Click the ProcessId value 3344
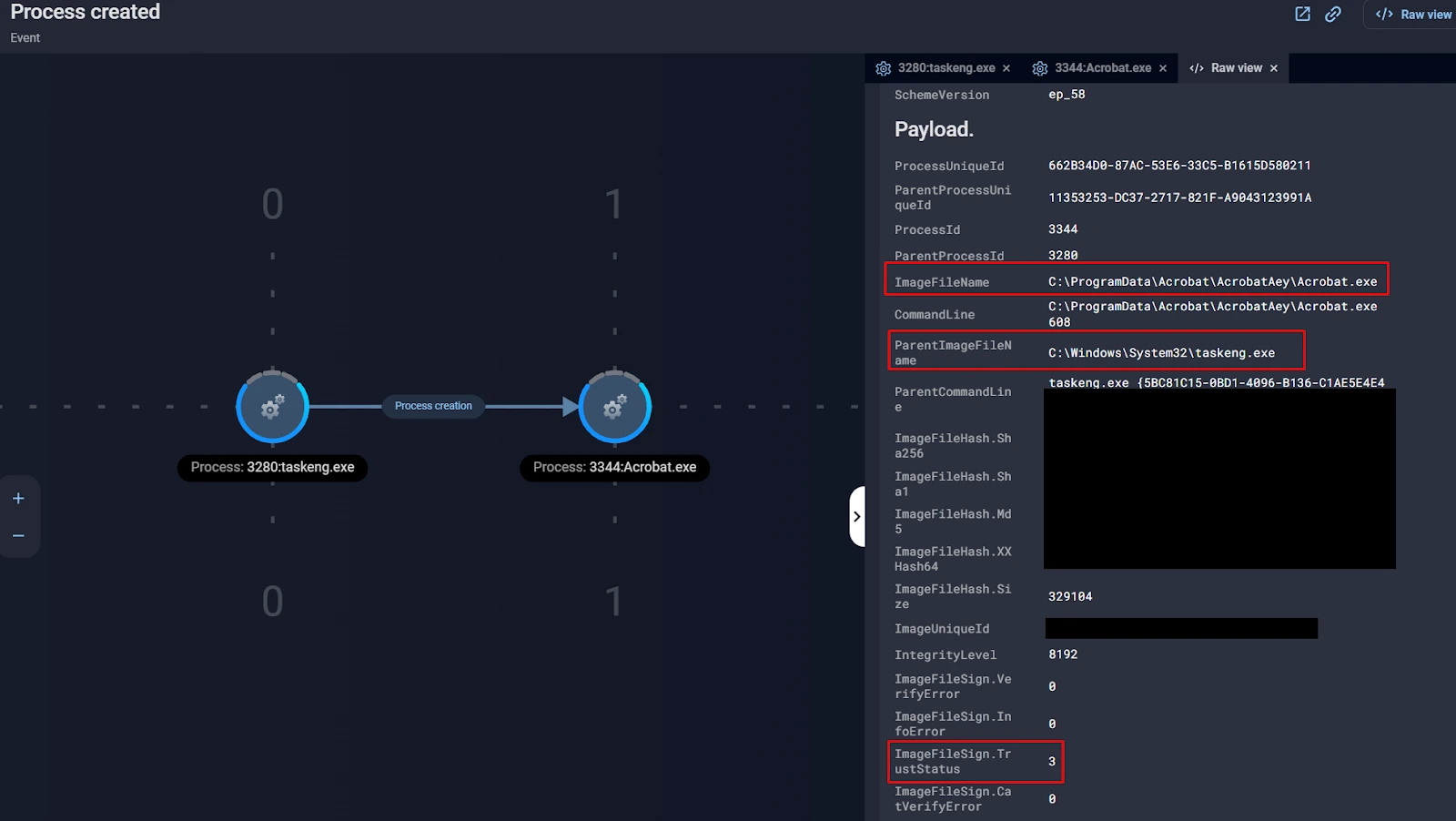 pyautogui.click(x=1063, y=229)
